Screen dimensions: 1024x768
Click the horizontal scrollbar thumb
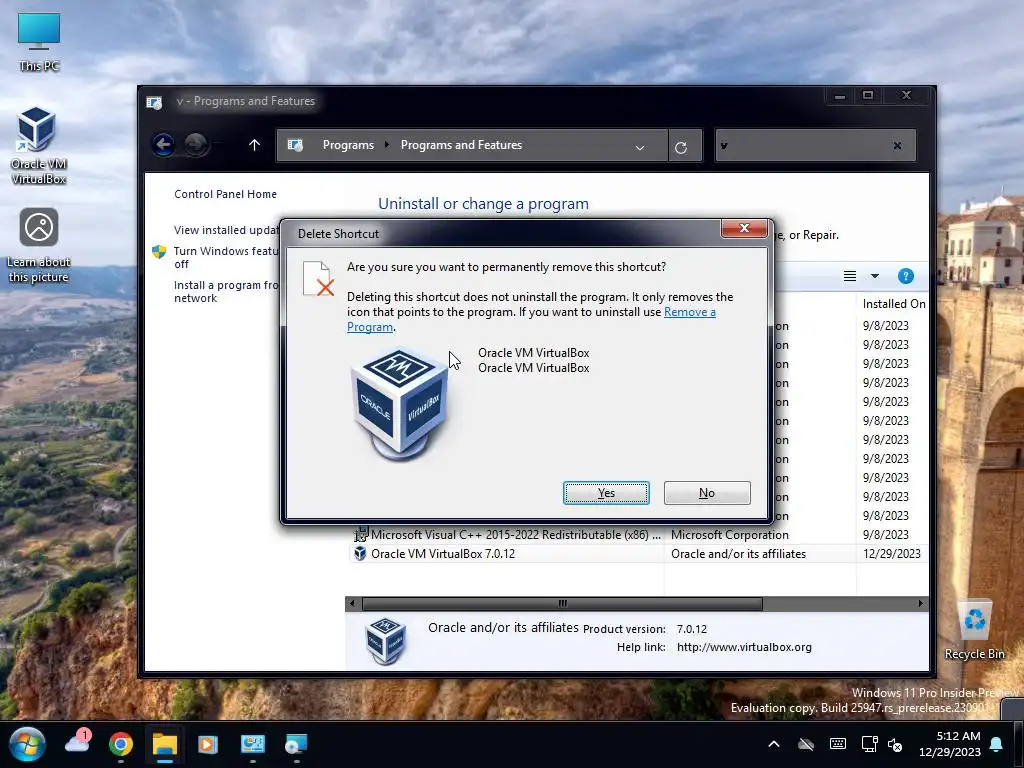tap(562, 603)
